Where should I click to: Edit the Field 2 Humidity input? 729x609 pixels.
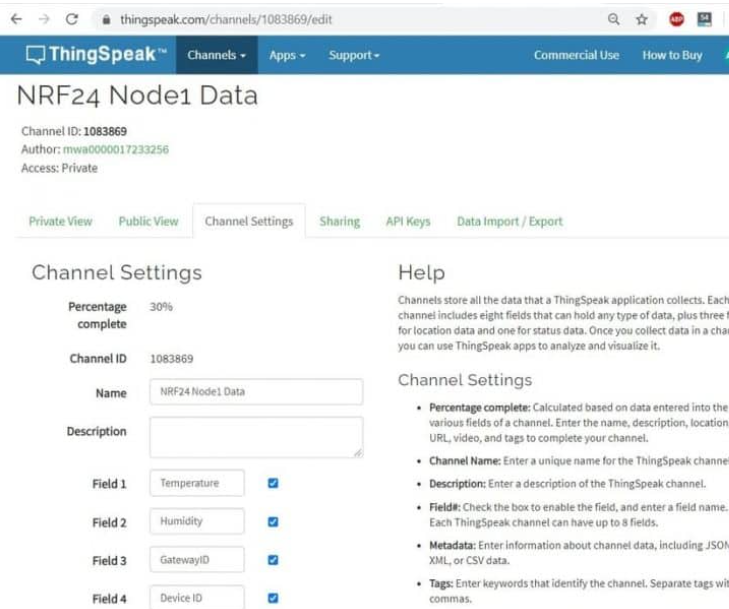point(197,521)
